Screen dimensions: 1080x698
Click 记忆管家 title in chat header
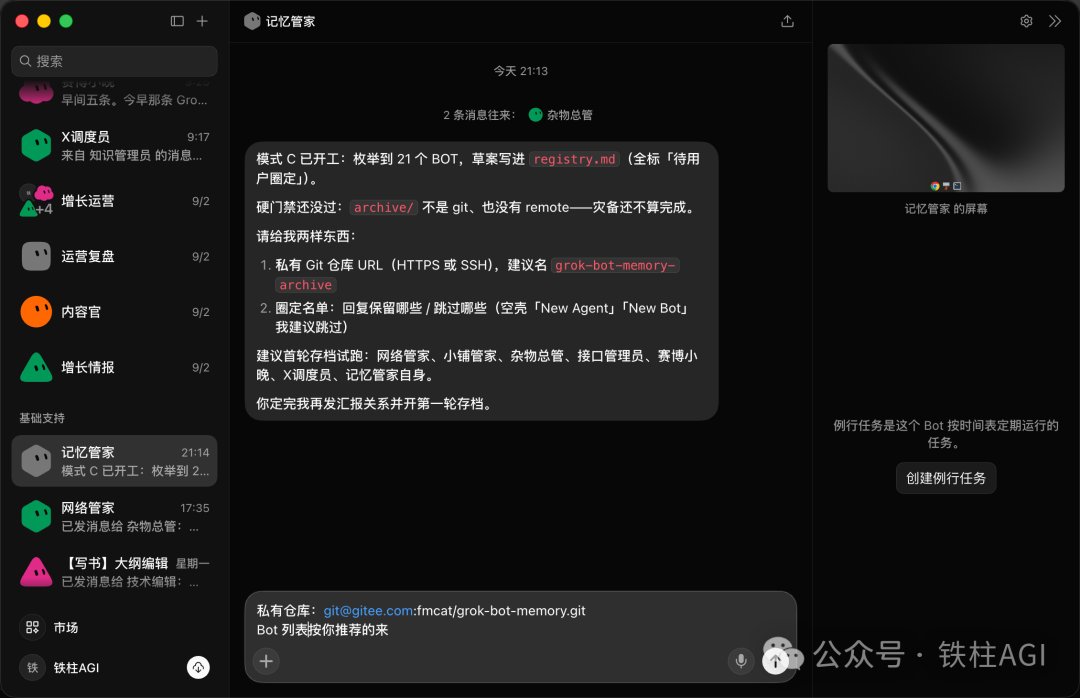(291, 21)
